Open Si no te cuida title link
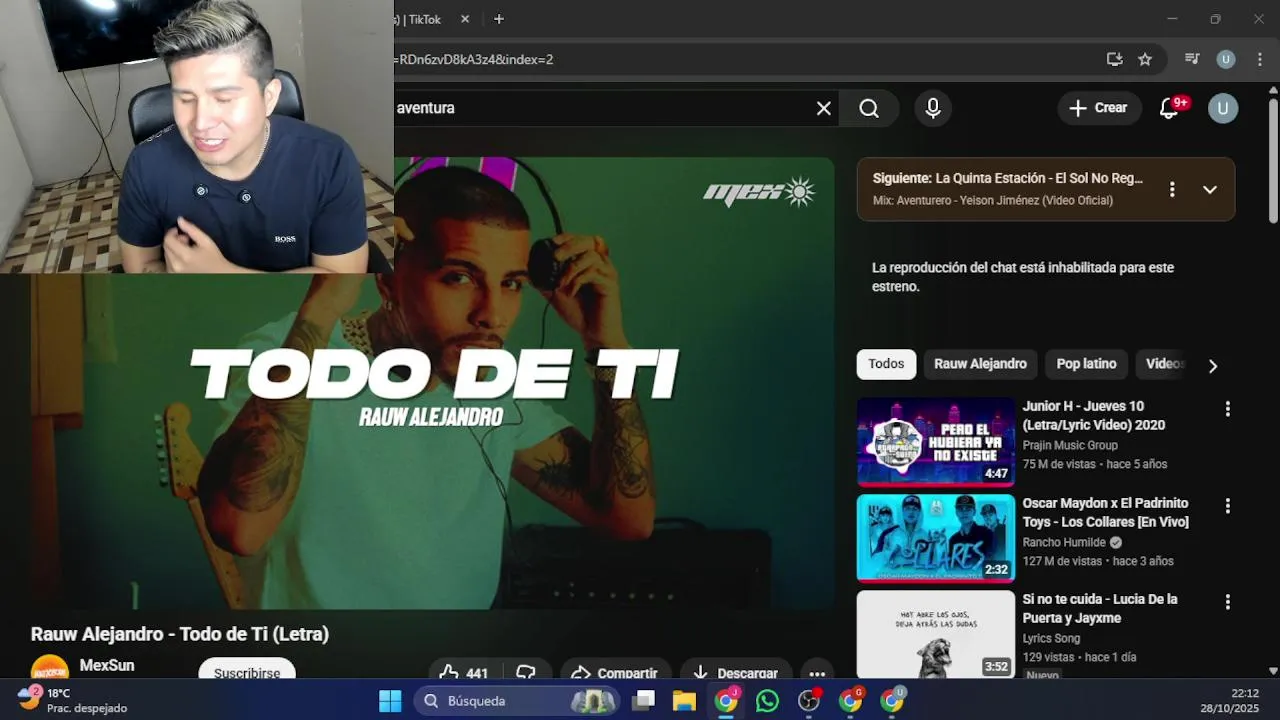 tap(1100, 608)
